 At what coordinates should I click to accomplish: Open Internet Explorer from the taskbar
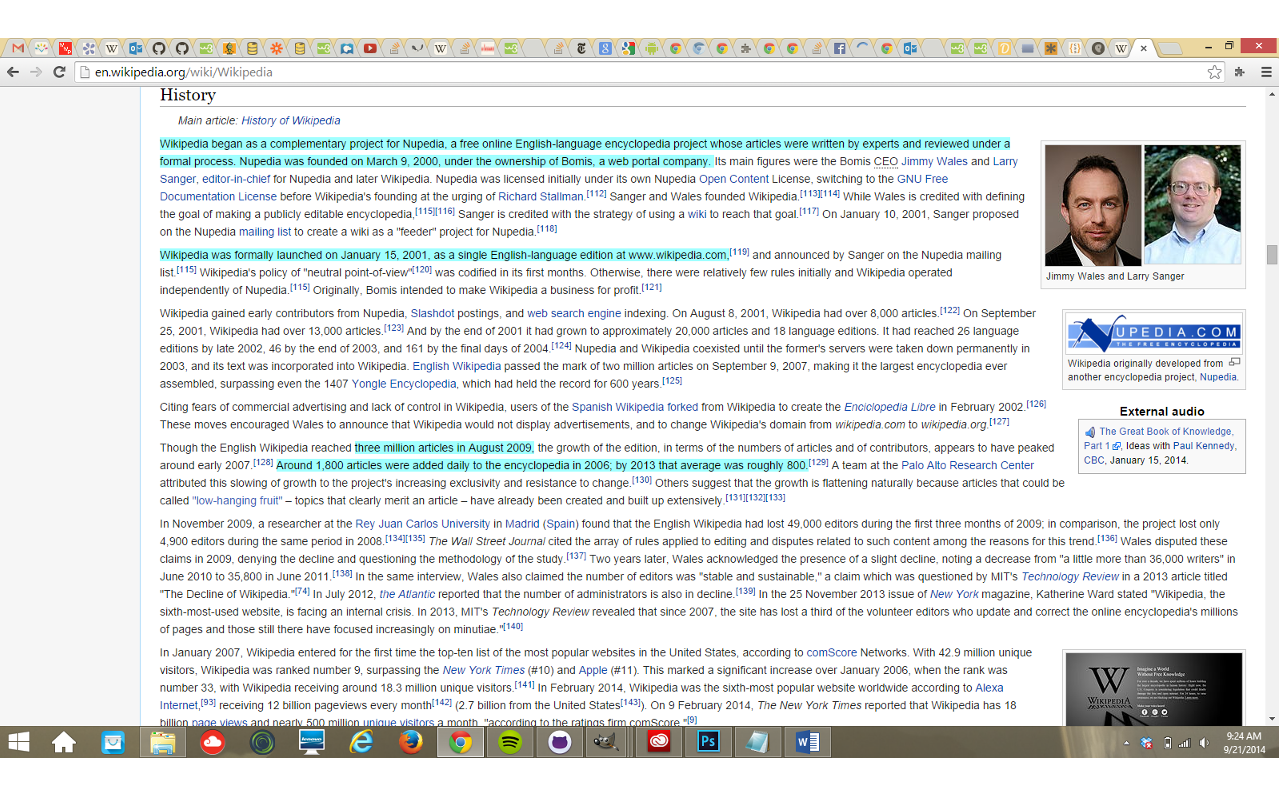[x=361, y=742]
